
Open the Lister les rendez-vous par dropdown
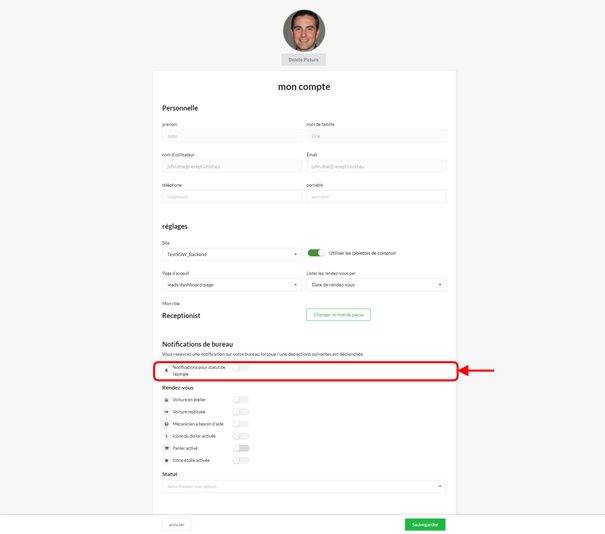click(375, 285)
